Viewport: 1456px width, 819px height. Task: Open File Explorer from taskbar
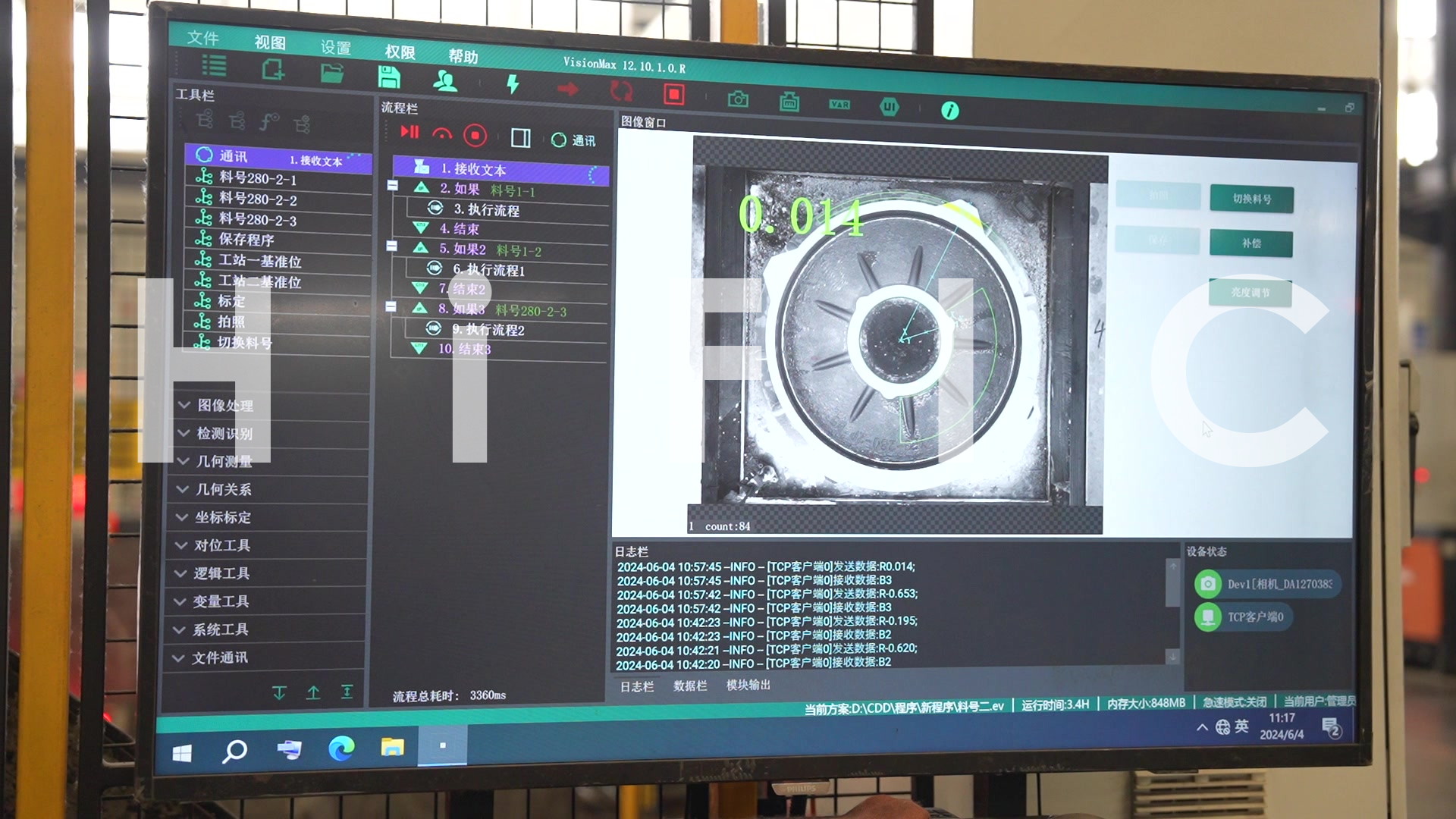click(x=392, y=747)
